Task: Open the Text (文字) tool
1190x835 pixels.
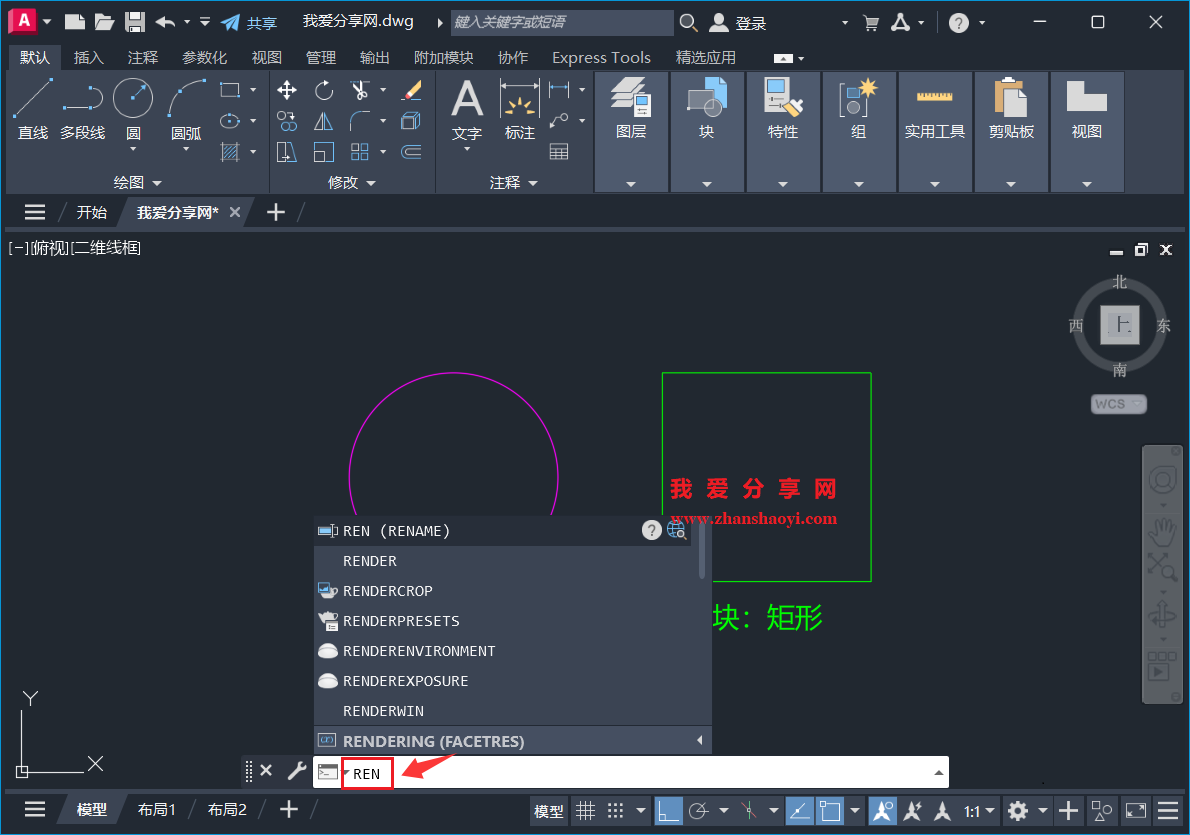Action: coord(467,111)
